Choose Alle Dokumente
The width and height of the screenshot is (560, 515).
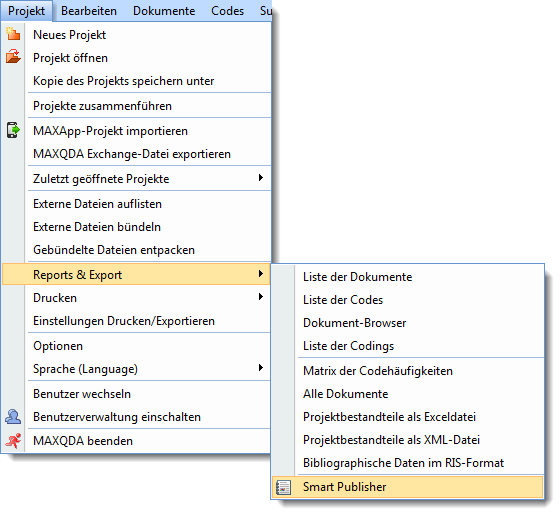(x=408, y=394)
